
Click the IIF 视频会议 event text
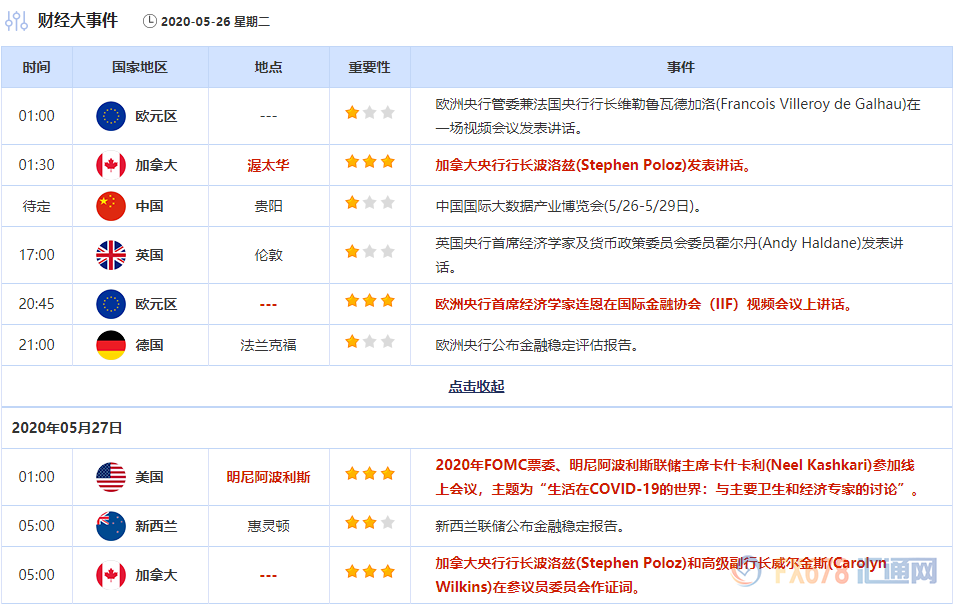(644, 304)
